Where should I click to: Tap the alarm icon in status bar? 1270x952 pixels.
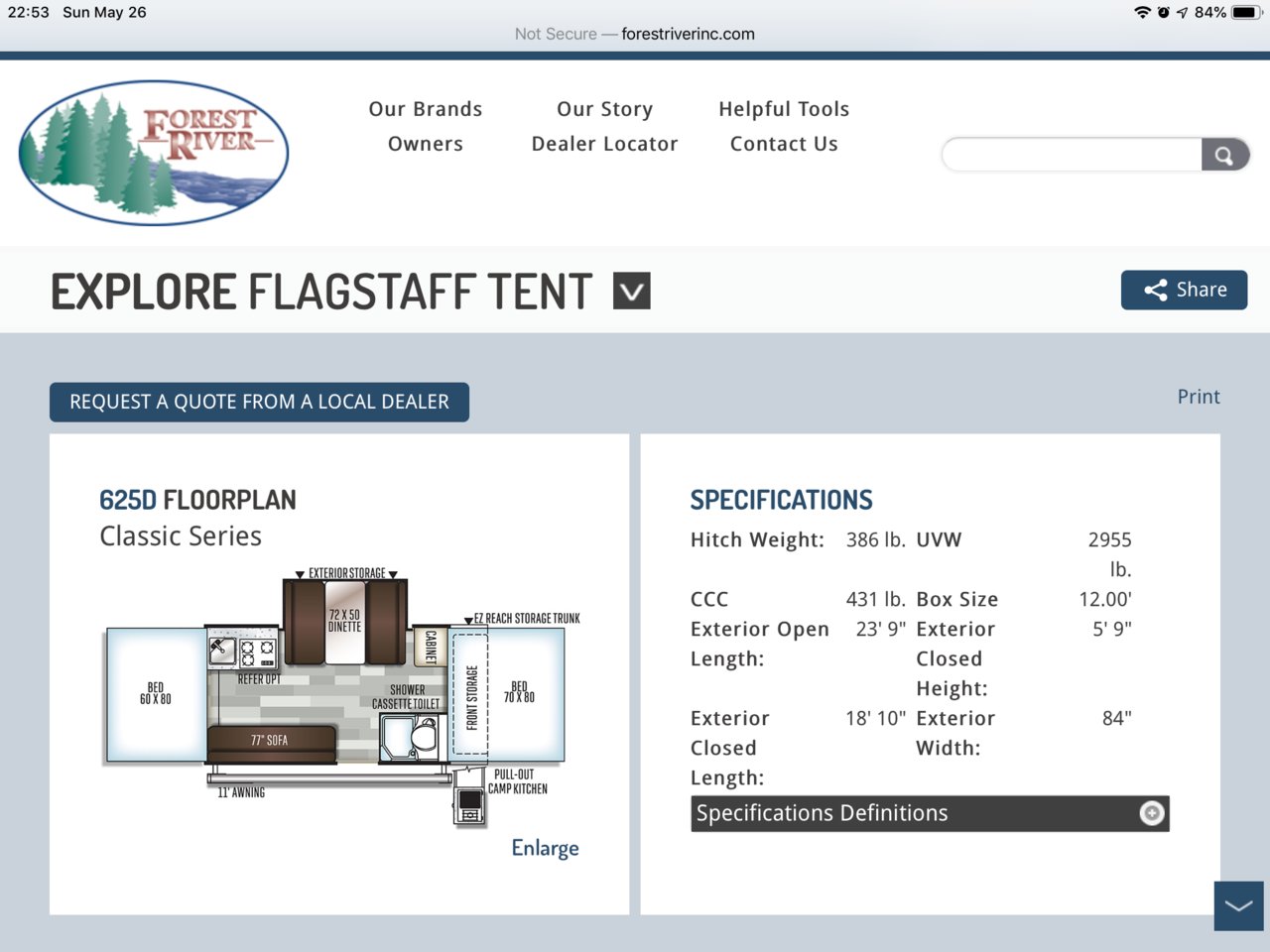point(1164,12)
